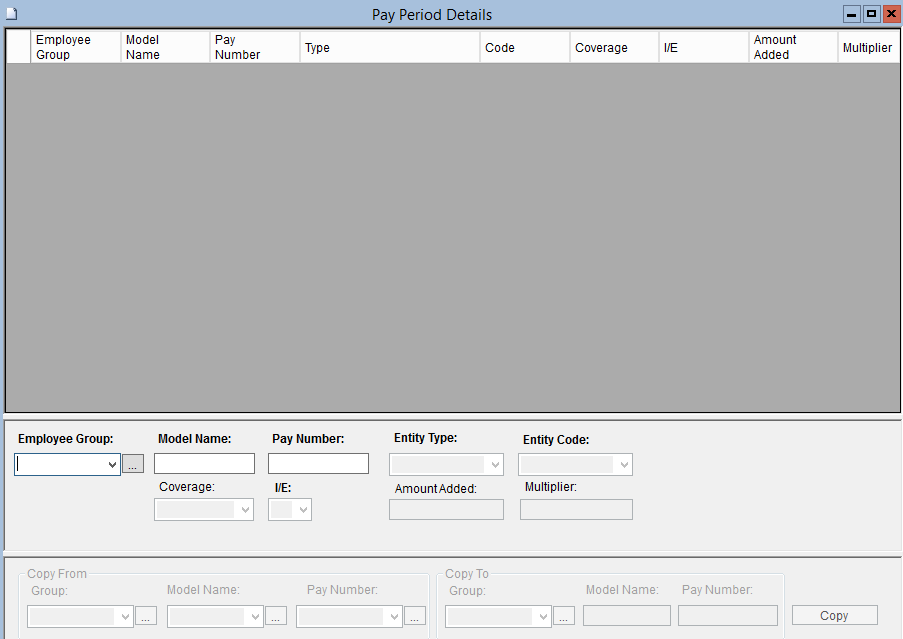Click browse button next to Copy To Group
Screen dimensions: 903x639
point(564,616)
